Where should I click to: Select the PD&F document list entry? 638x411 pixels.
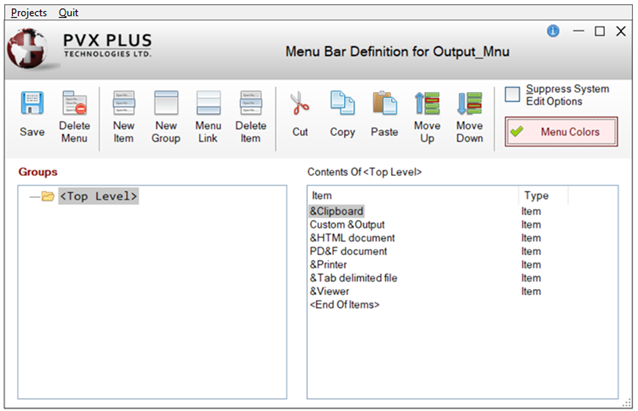348,252
